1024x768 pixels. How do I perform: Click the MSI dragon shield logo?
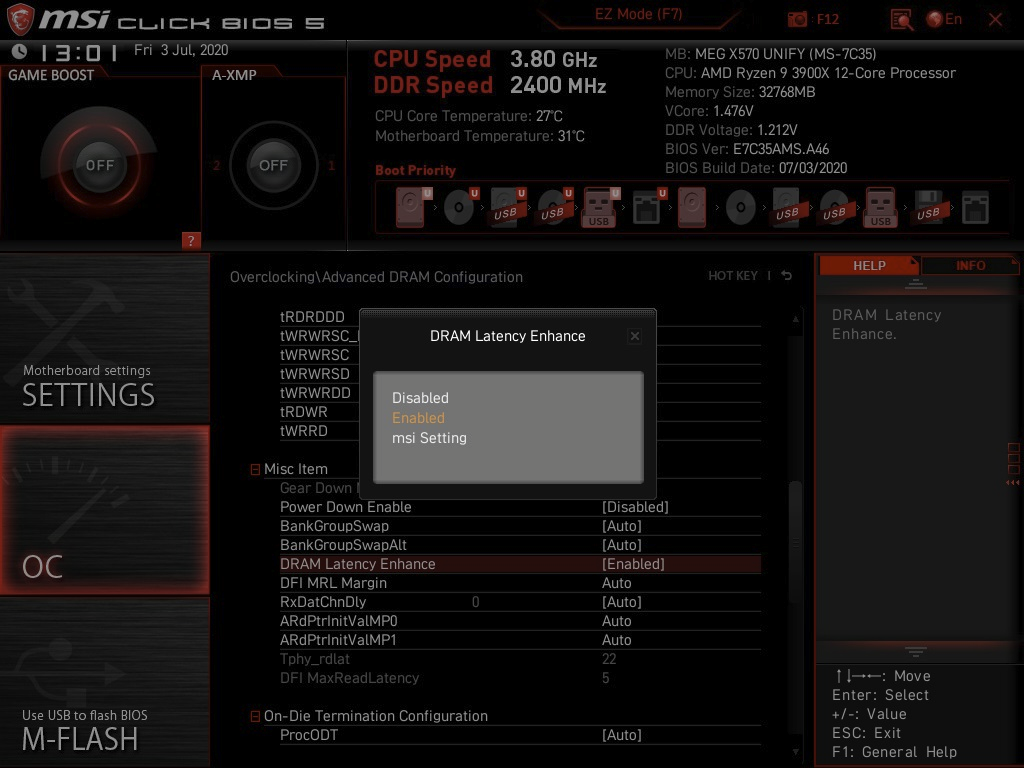click(x=20, y=20)
